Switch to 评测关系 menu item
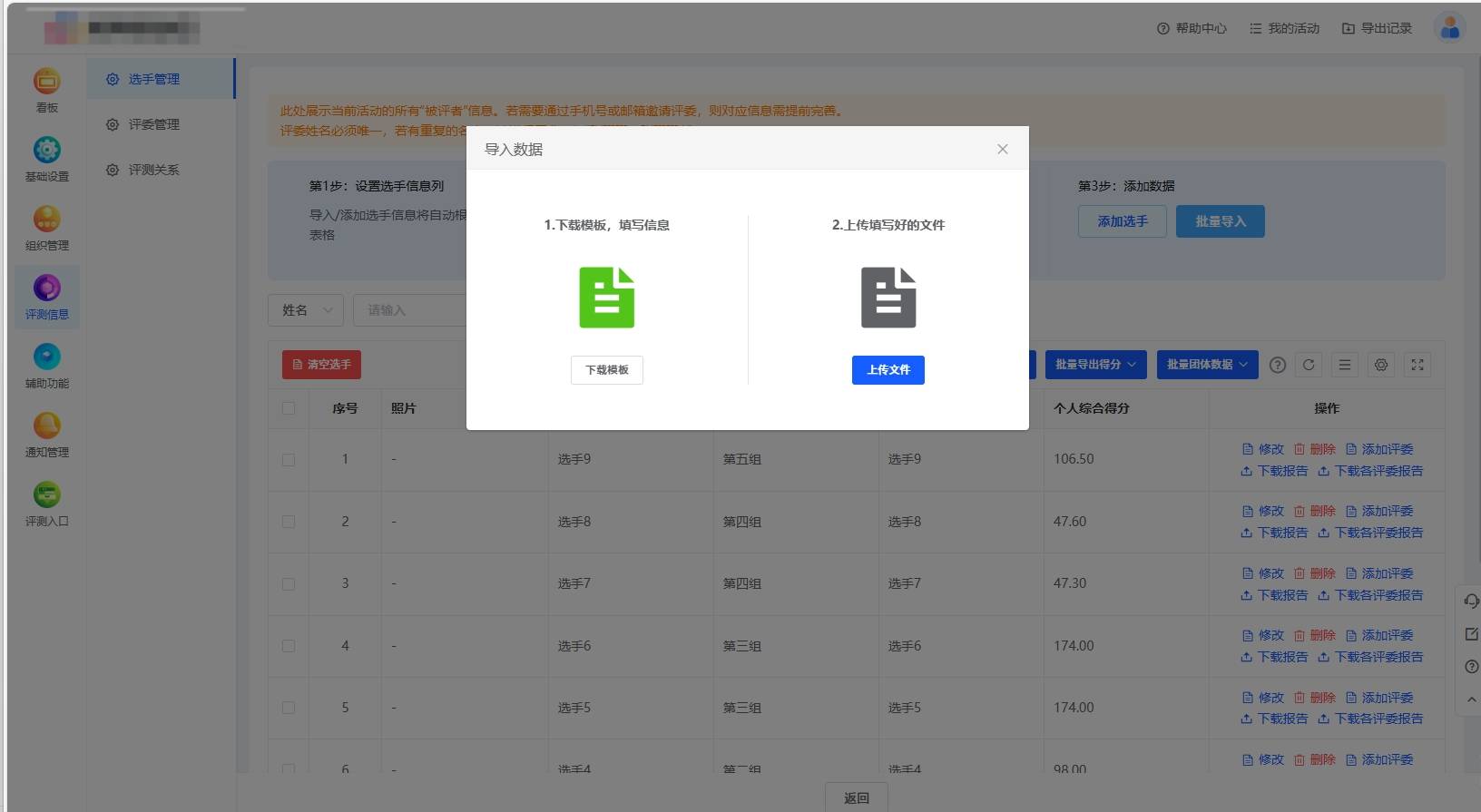The height and width of the screenshot is (812, 1481). point(153,170)
